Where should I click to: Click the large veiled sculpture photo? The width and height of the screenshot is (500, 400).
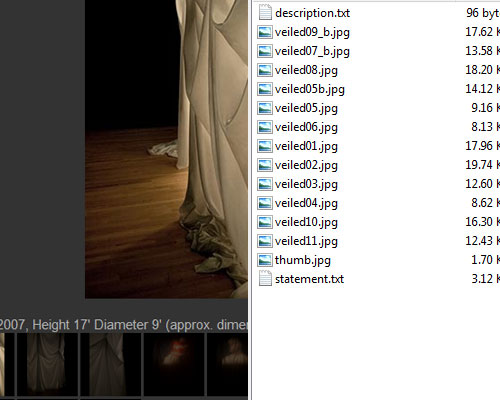coord(166,149)
